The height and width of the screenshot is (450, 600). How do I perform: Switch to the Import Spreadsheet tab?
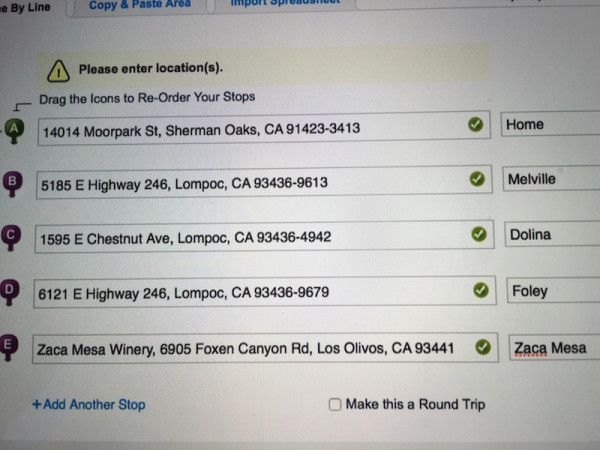click(285, 3)
